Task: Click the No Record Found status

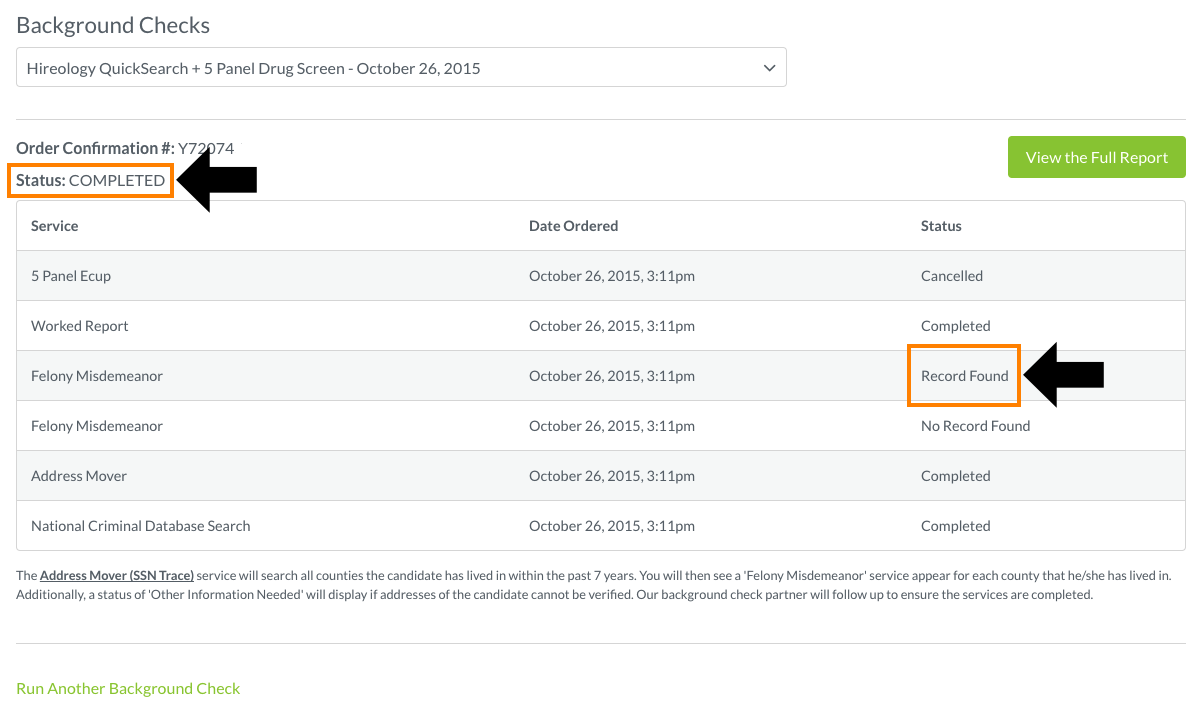Action: 976,426
